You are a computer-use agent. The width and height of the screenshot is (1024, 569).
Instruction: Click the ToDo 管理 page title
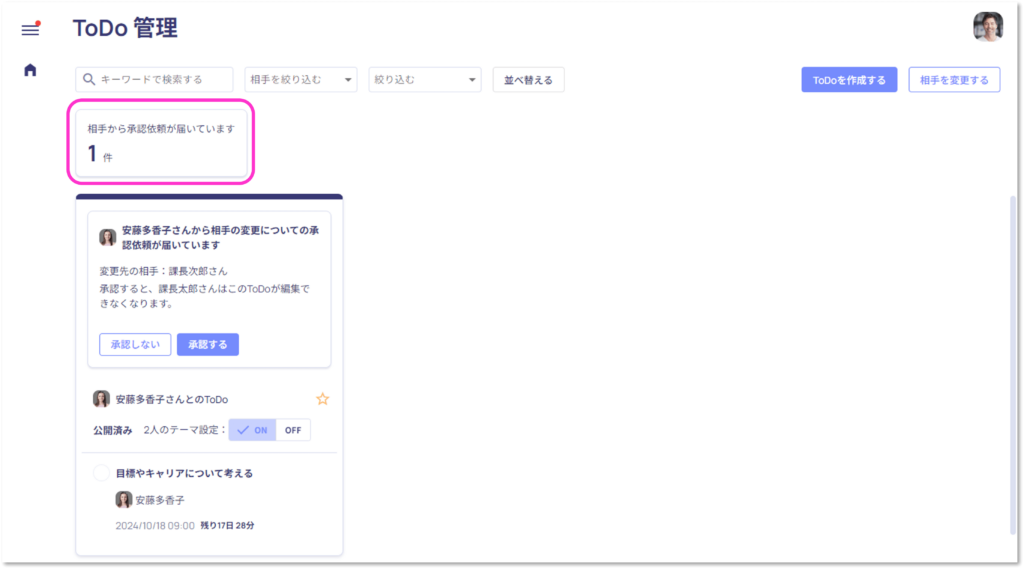(x=125, y=28)
